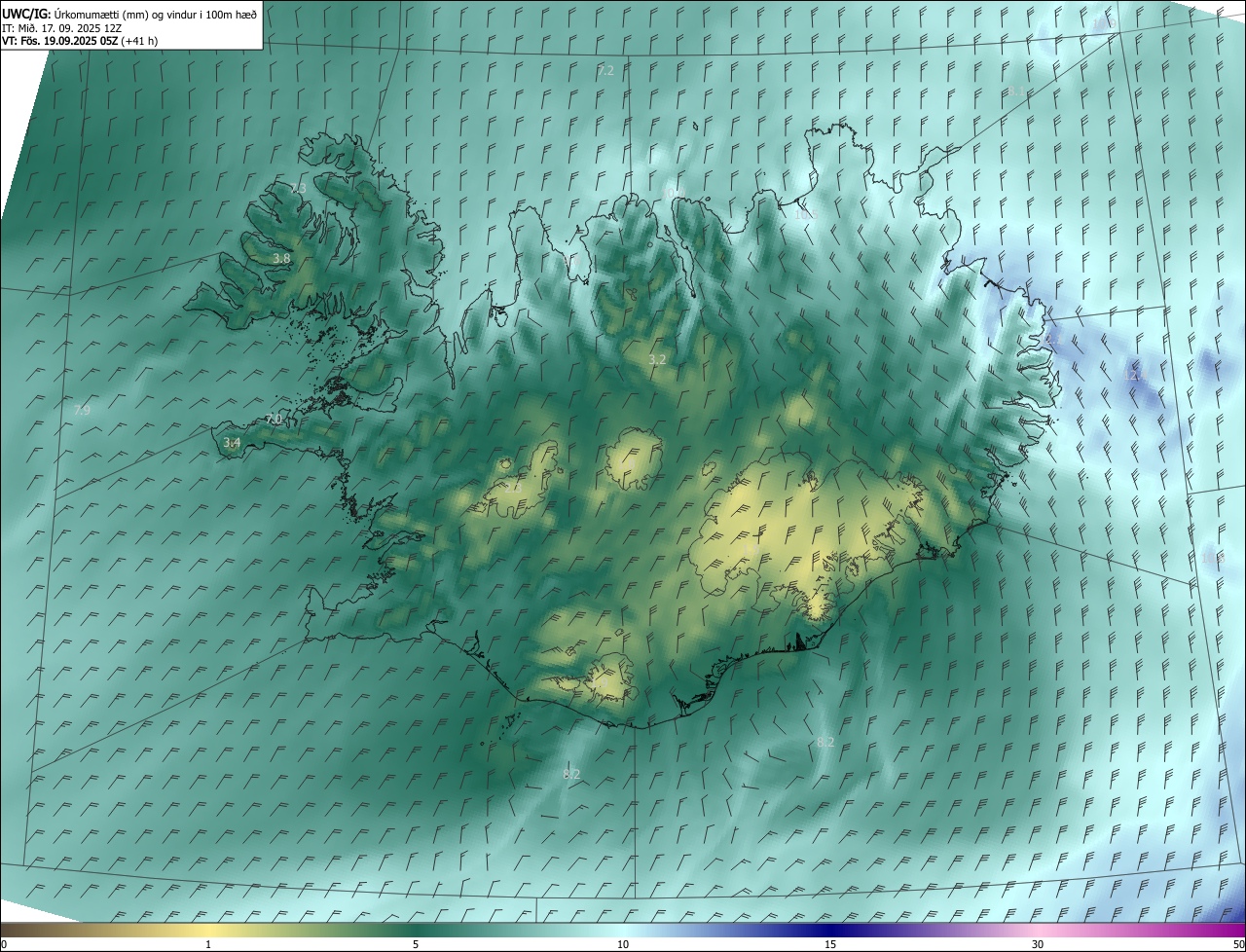The image size is (1246, 952).
Task: Click the "(+41 h)" forecast offset text
Action: [140, 41]
